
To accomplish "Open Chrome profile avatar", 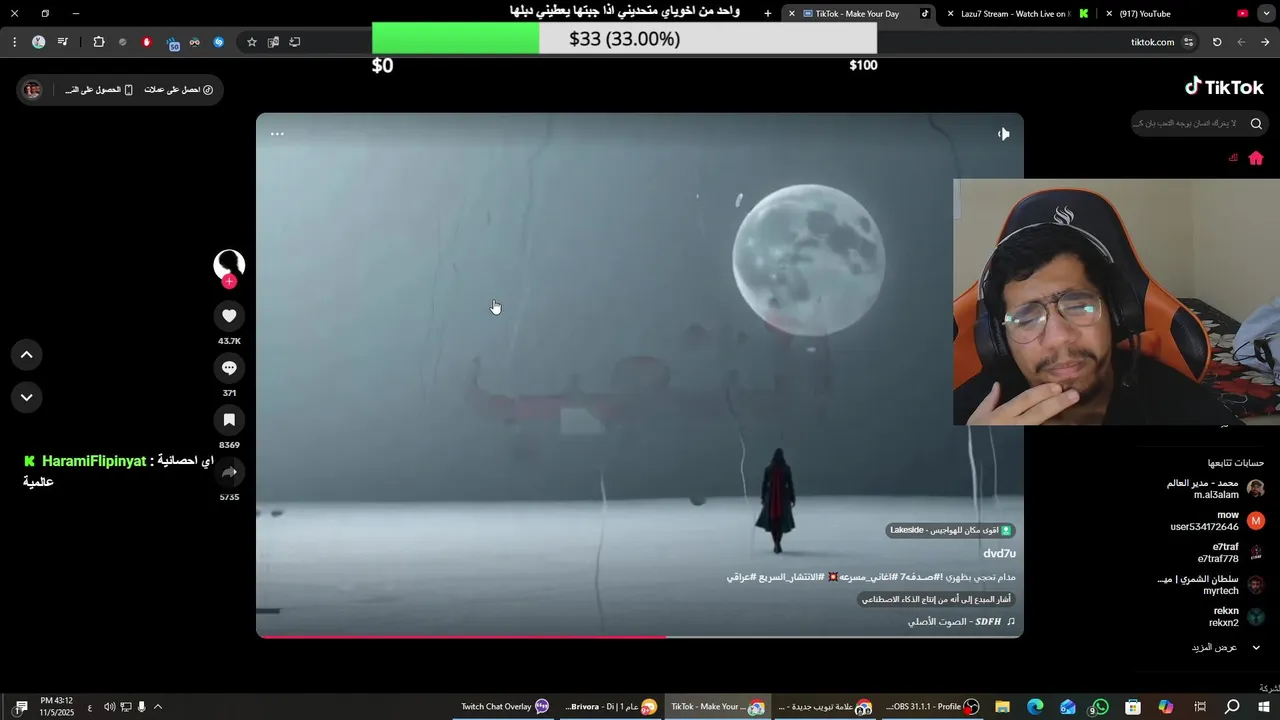I will (38, 42).
